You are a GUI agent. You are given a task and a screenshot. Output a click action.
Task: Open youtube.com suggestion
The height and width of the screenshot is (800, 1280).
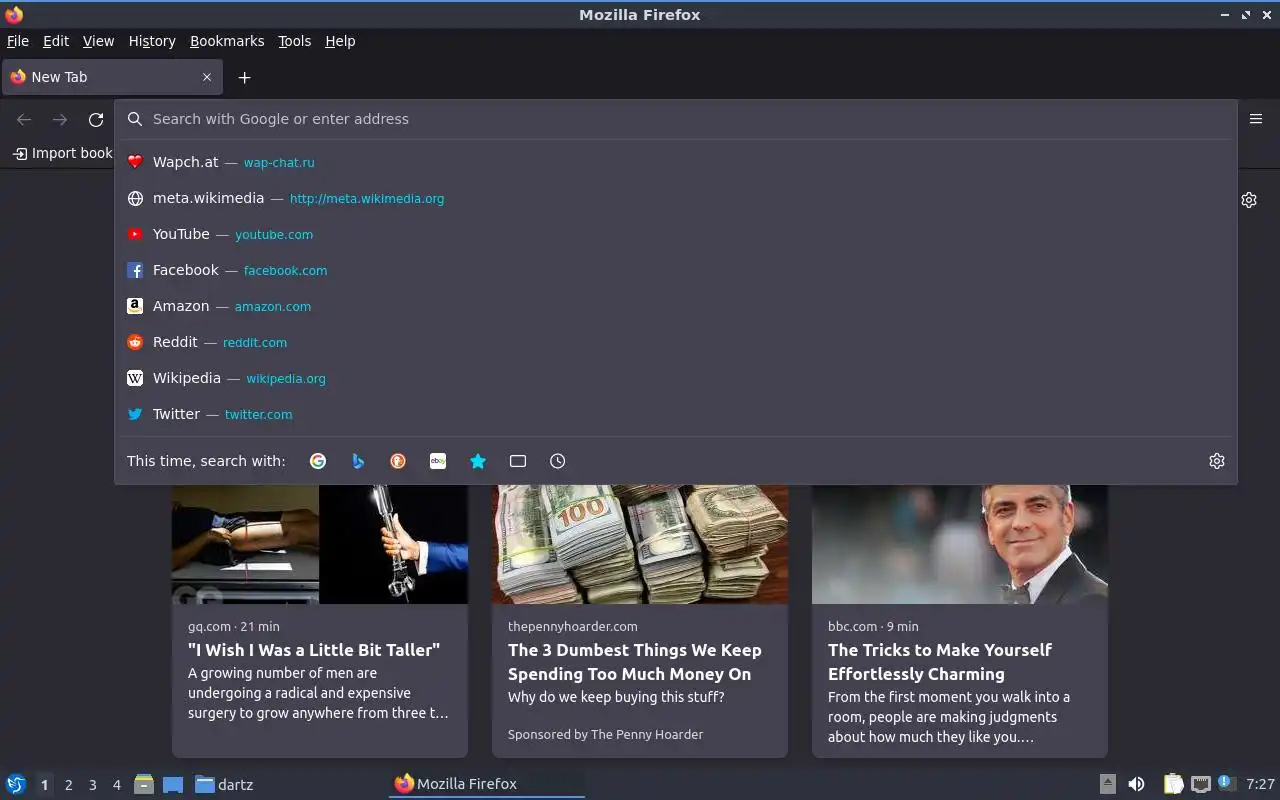274,234
